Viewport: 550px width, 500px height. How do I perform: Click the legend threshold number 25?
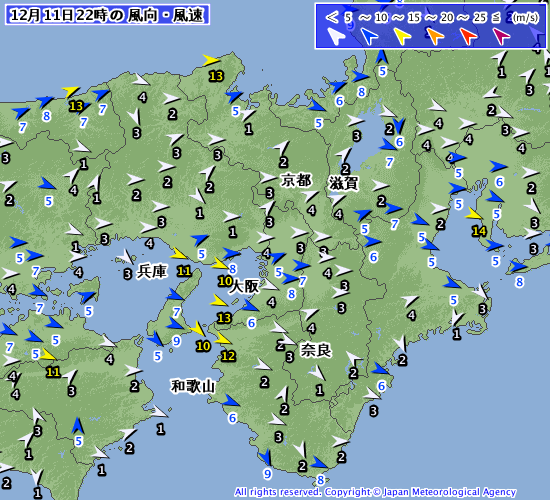(x=479, y=17)
